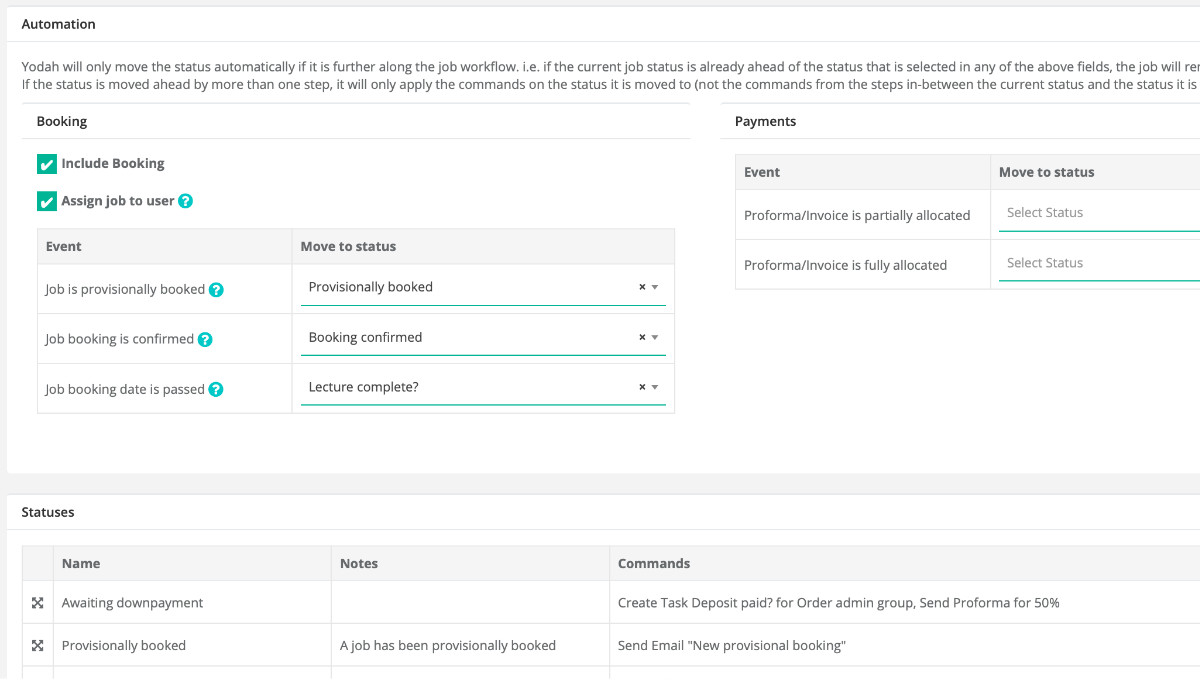The height and width of the screenshot is (680, 1200).
Task: Click help icon beside Assign job to user
Action: click(x=185, y=201)
